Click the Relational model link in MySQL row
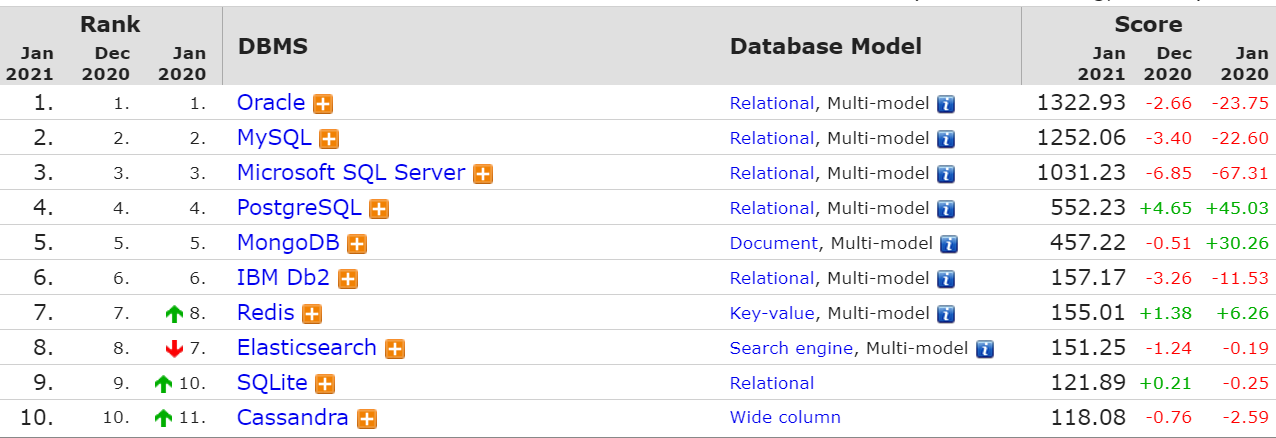Image resolution: width=1276 pixels, height=438 pixels. coord(772,138)
